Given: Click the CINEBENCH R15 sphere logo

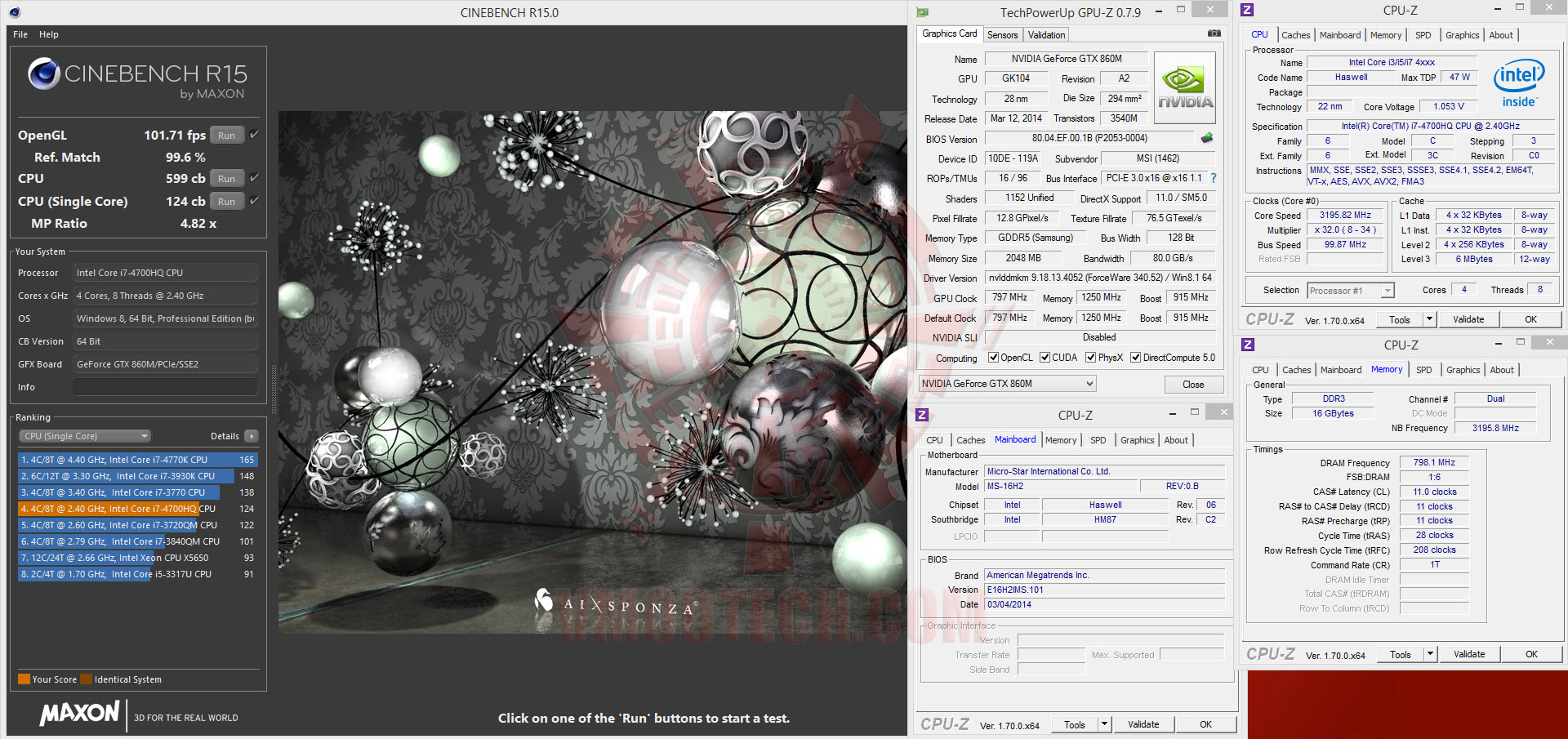Looking at the screenshot, I should coord(44,73).
